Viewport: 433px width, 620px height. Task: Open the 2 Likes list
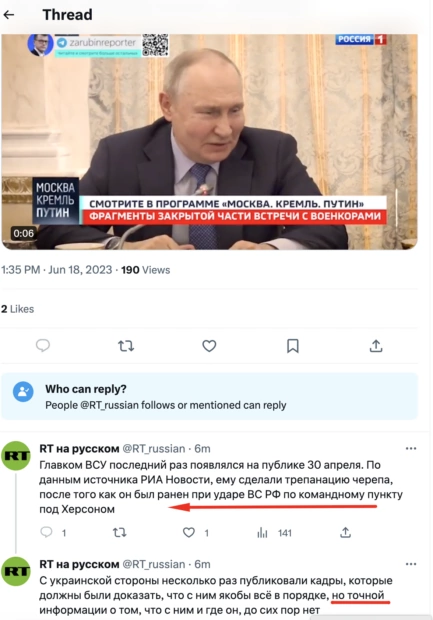pyautogui.click(x=17, y=309)
